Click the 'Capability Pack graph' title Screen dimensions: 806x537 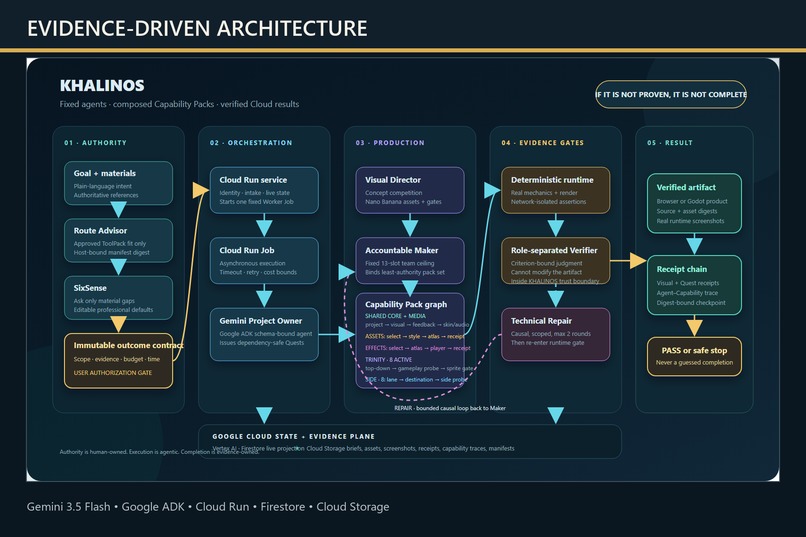pyautogui.click(x=406, y=304)
